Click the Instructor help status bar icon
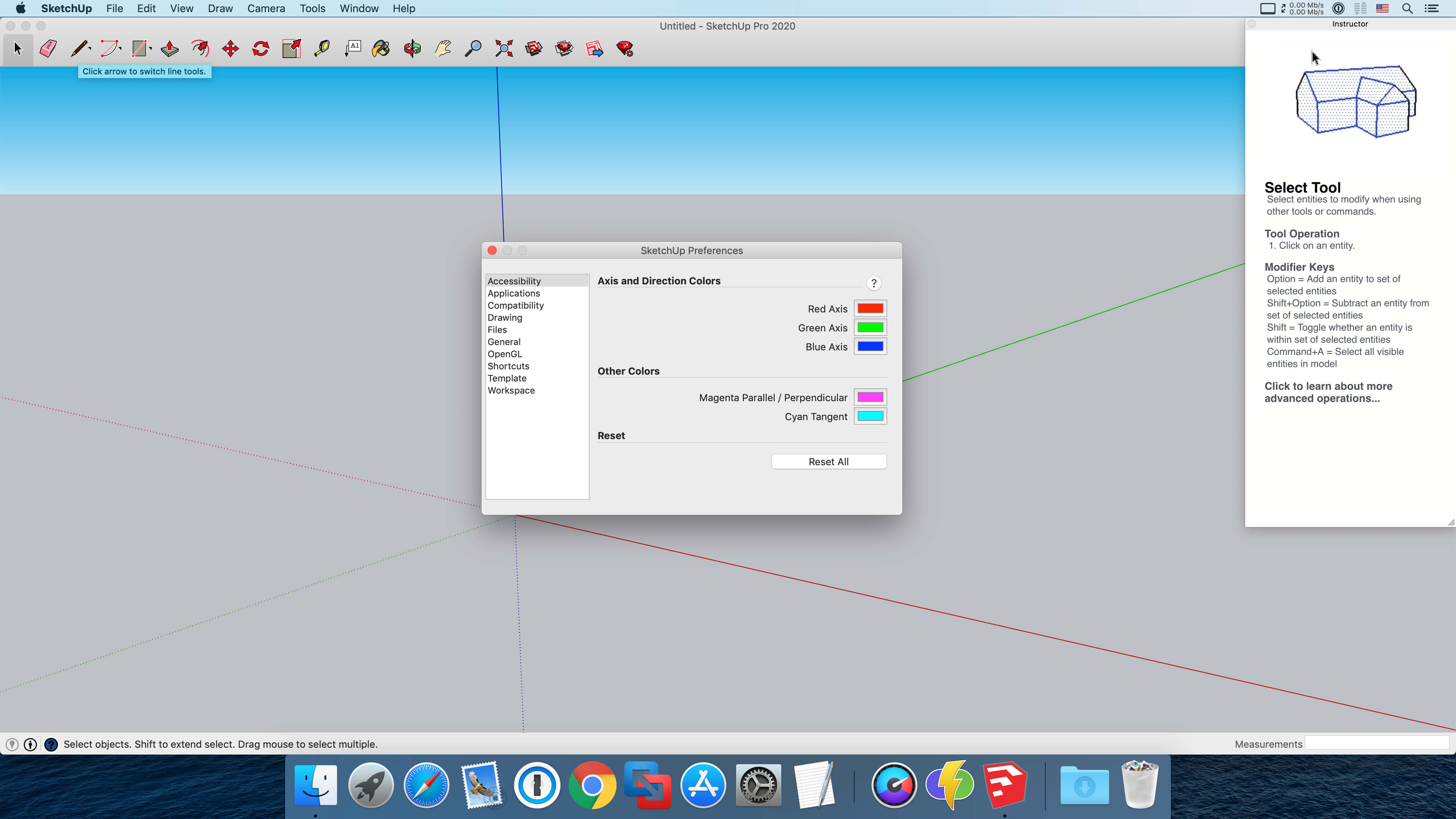Viewport: 1456px width, 819px height. point(51,744)
